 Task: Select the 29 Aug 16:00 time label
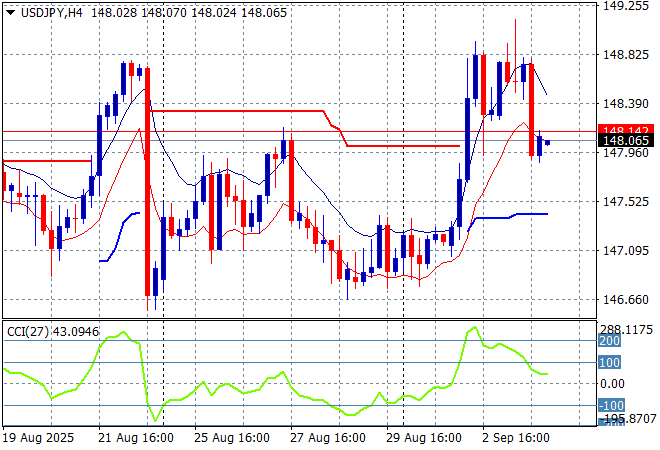pyautogui.click(x=424, y=438)
